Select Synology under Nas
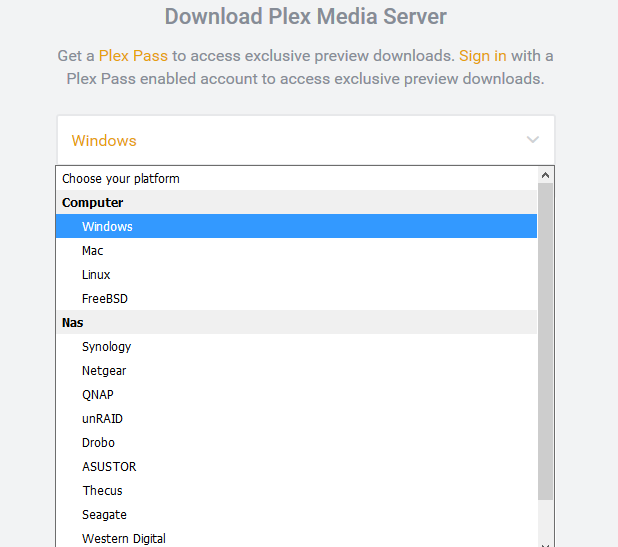This screenshot has width=618, height=547. click(106, 347)
